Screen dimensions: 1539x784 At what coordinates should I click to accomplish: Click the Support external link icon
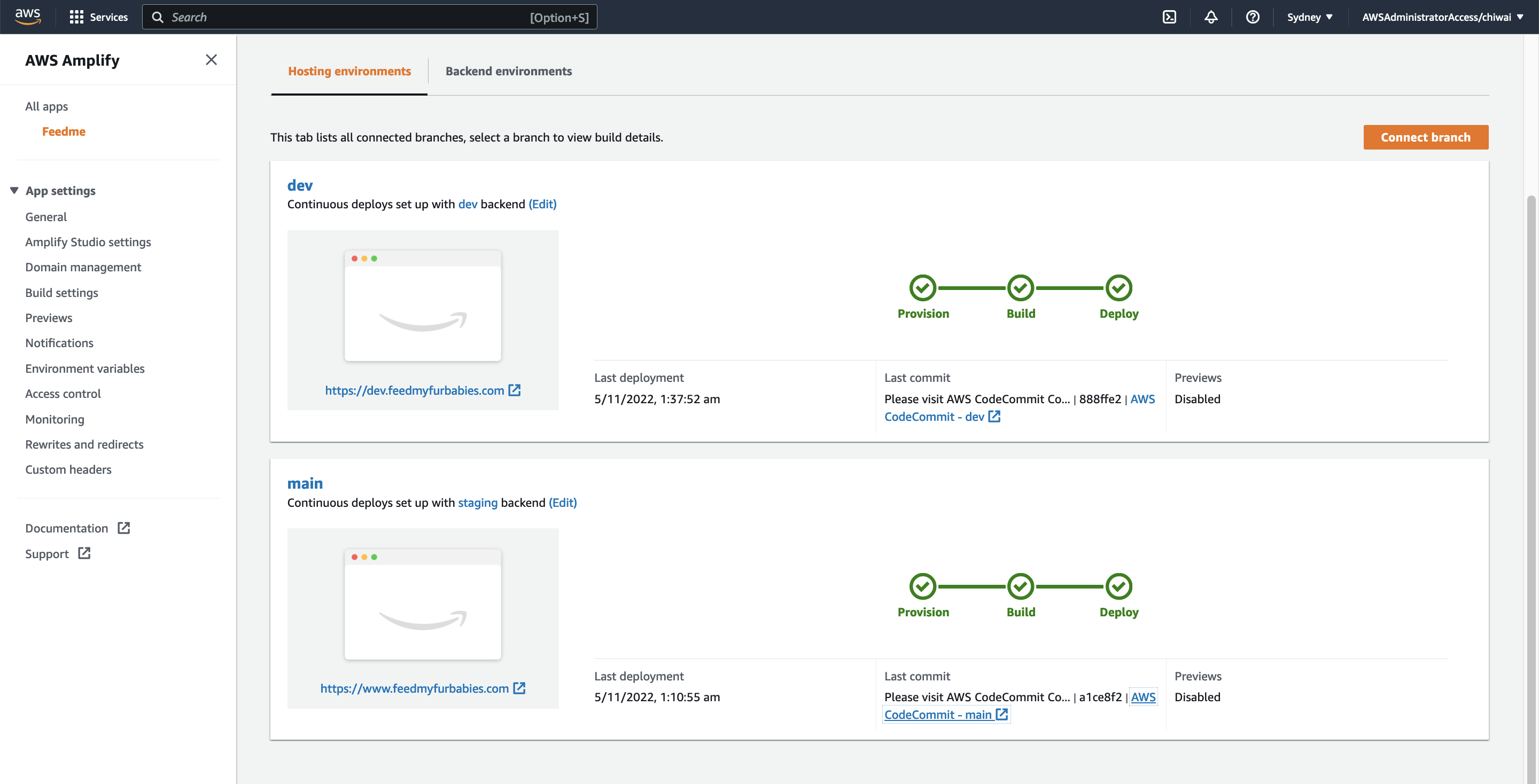(84, 553)
